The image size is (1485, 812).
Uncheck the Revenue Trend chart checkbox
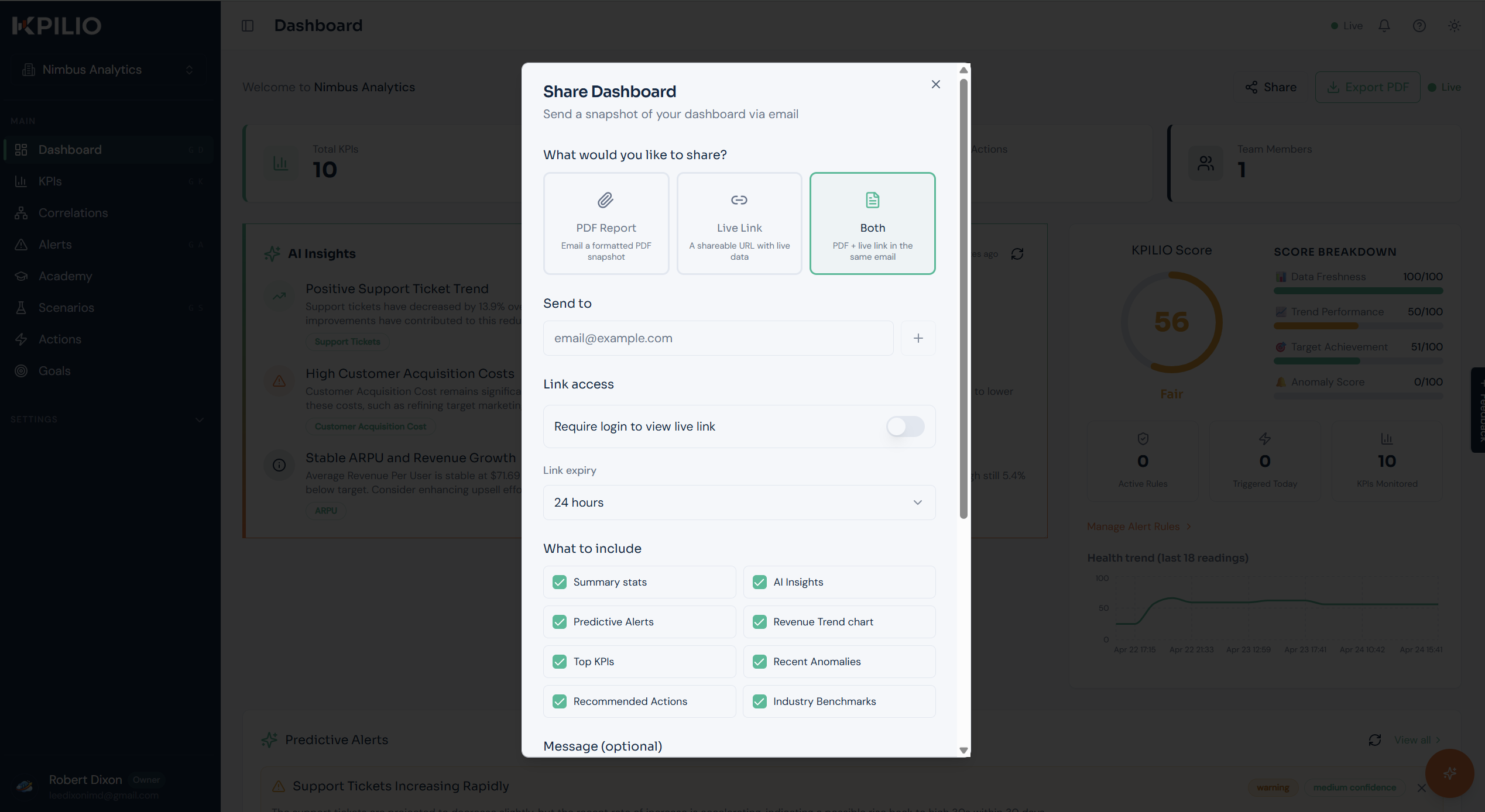[x=760, y=622]
